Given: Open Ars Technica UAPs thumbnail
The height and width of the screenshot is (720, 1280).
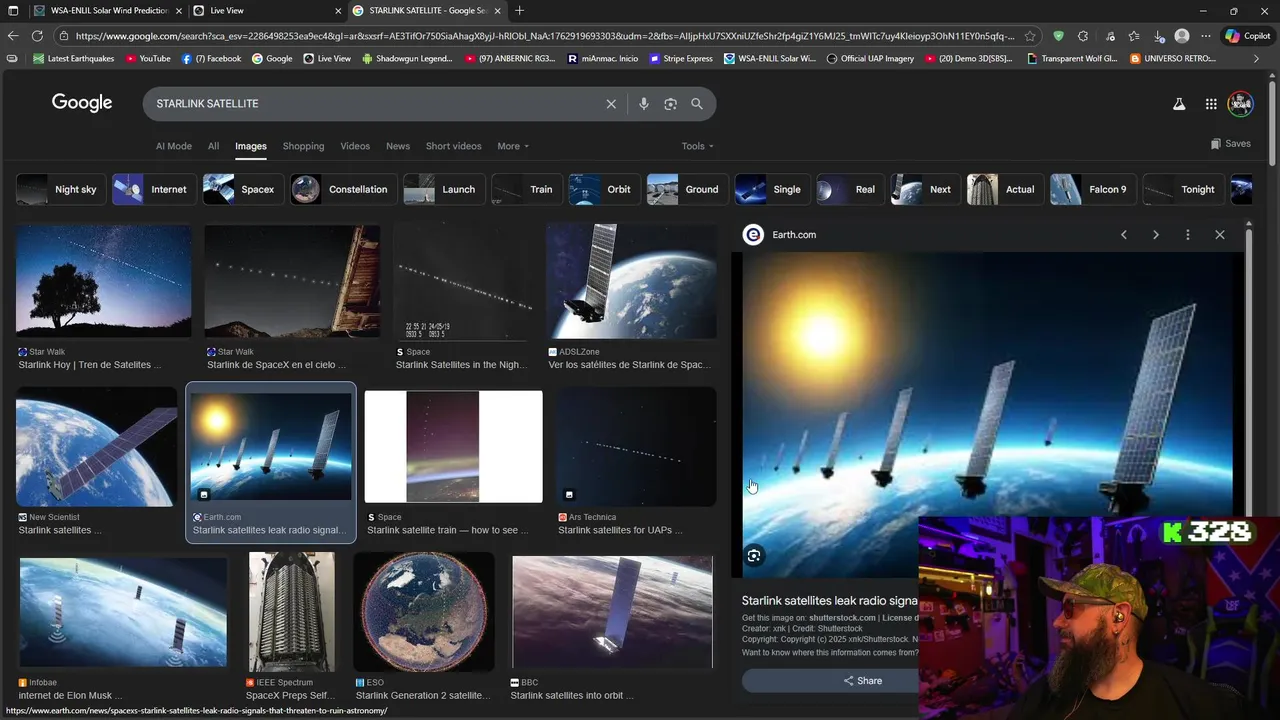Looking at the screenshot, I should 637,446.
